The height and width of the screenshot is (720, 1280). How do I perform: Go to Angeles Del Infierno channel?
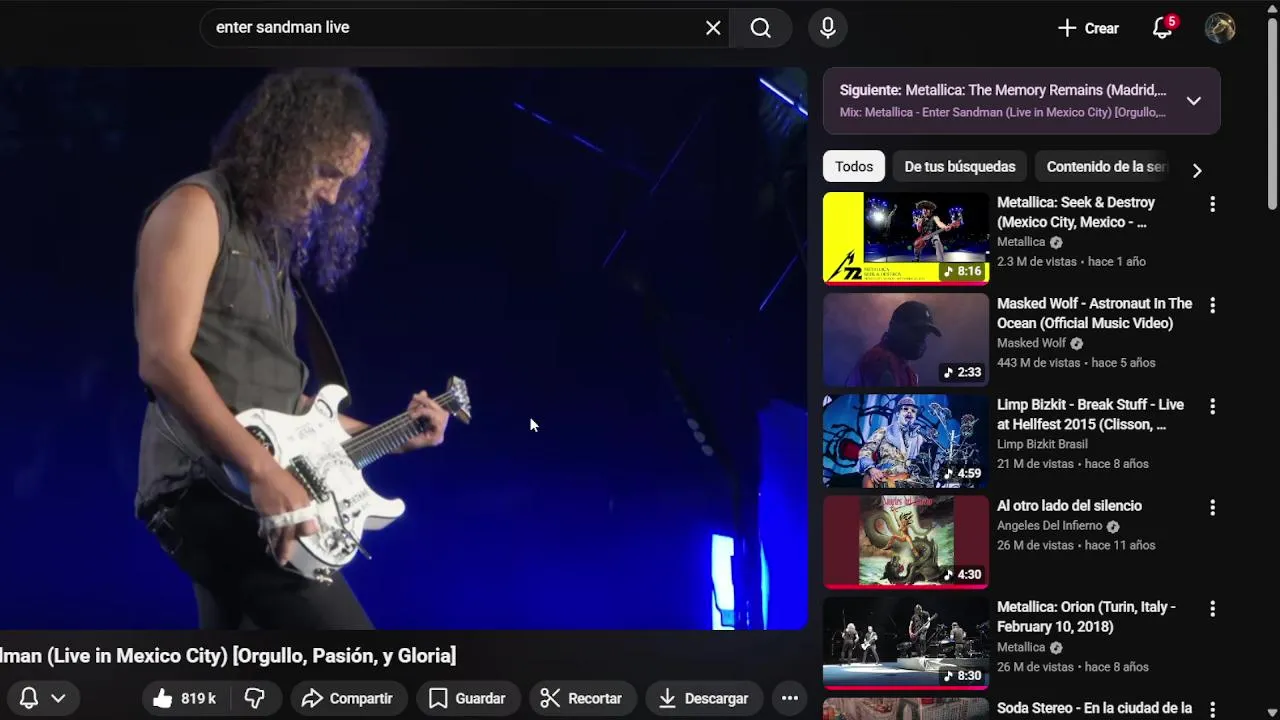[x=1049, y=526]
